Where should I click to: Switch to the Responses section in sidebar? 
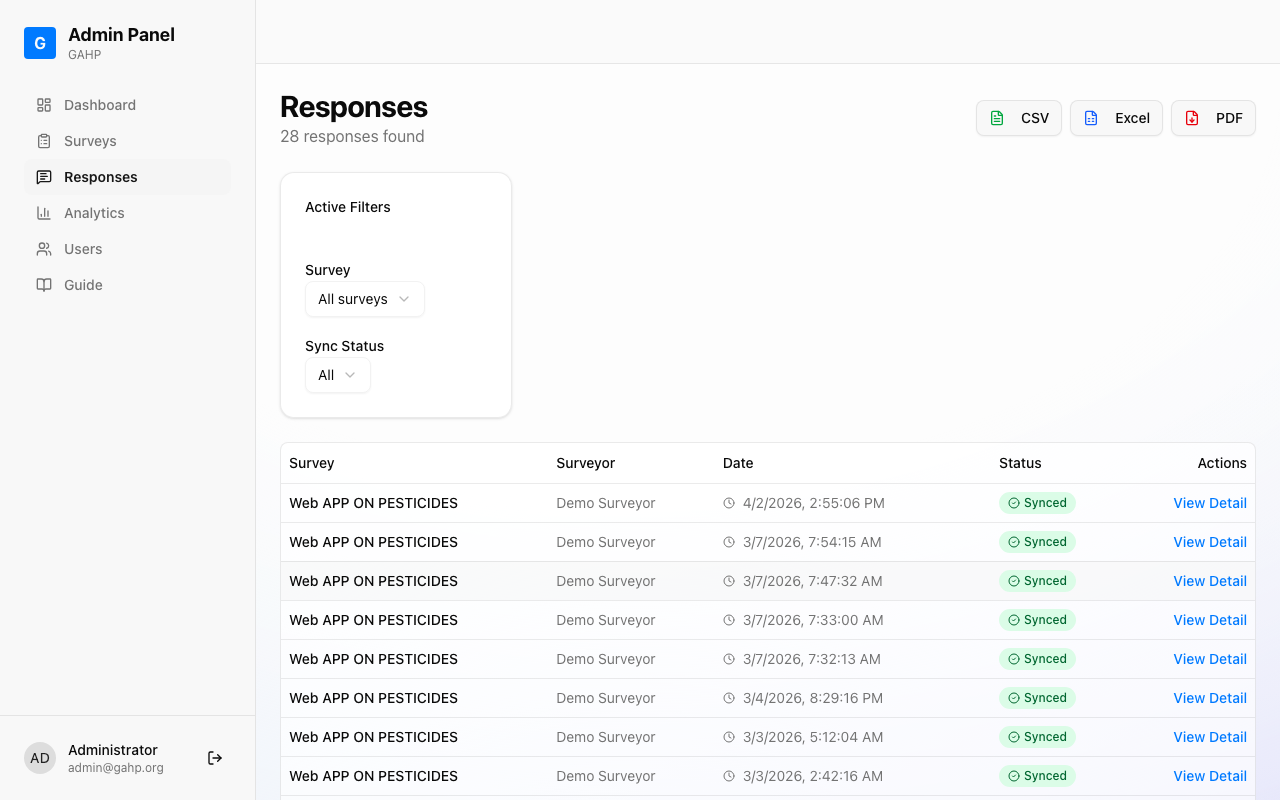point(100,176)
